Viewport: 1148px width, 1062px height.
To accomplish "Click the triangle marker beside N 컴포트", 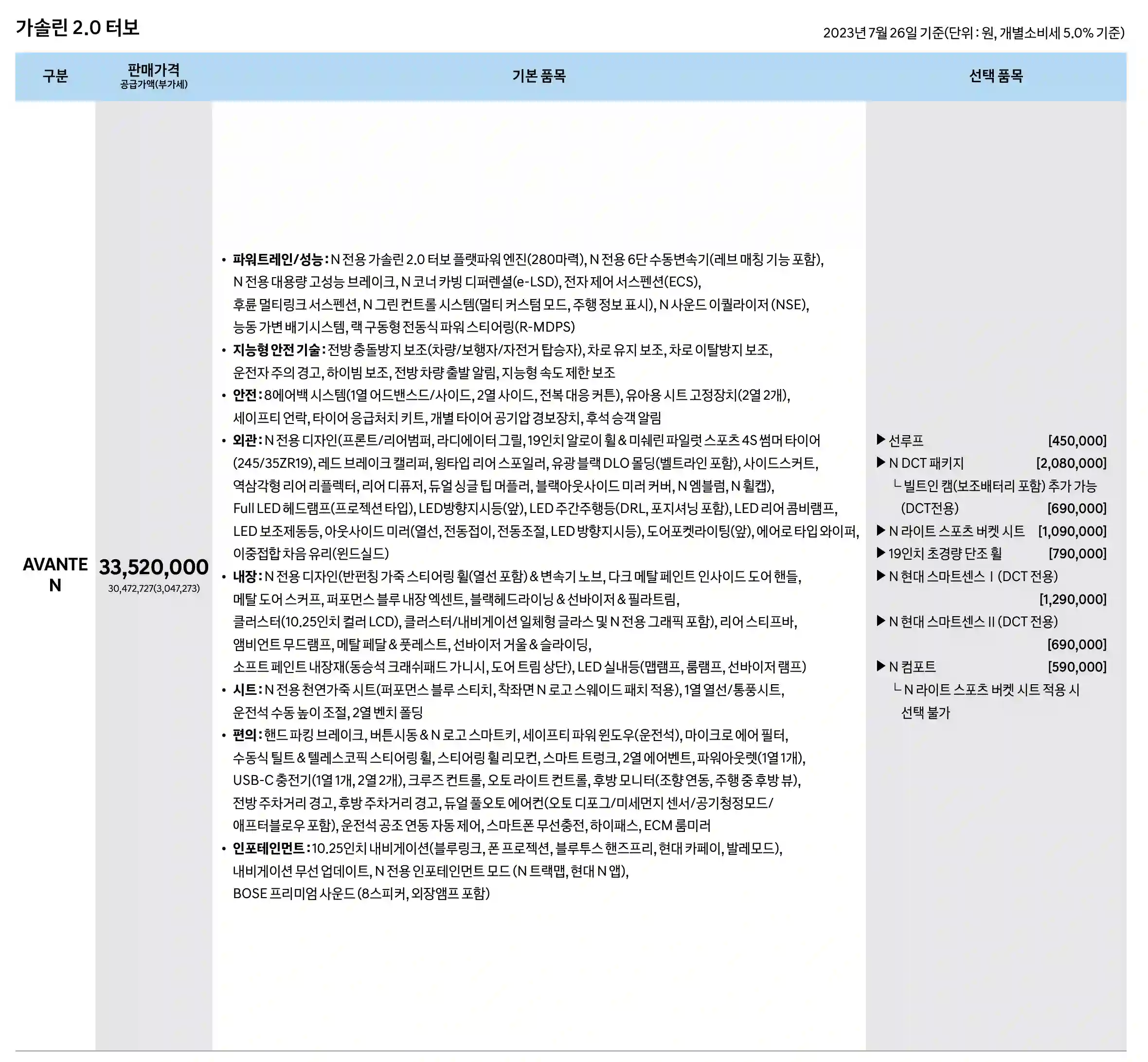I will point(880,667).
